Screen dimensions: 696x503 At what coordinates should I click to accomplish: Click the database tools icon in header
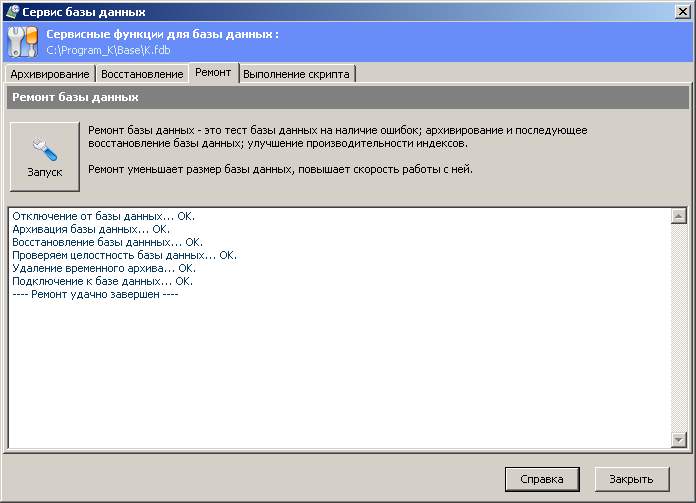pyautogui.click(x=22, y=41)
